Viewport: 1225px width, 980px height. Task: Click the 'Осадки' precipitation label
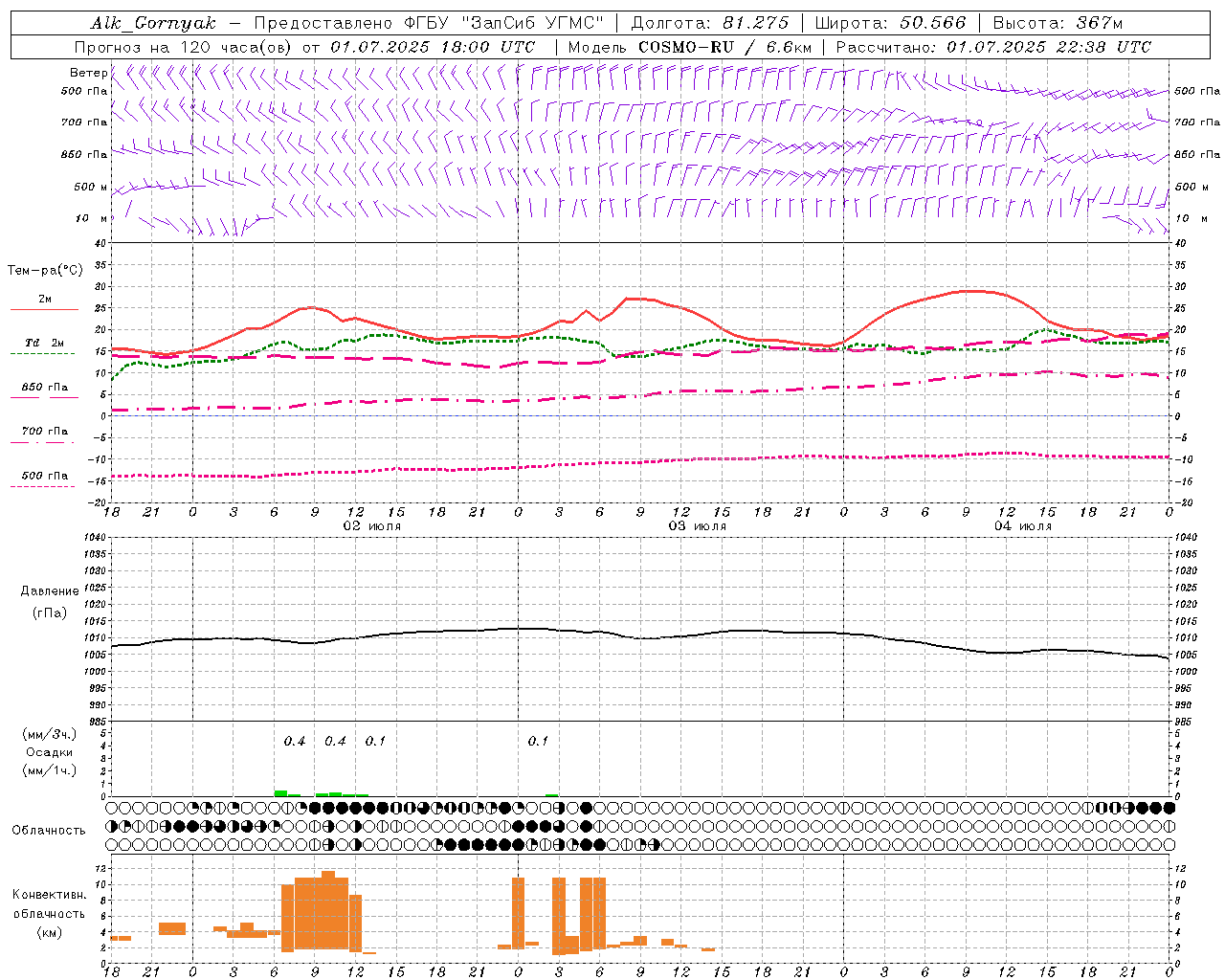49,752
